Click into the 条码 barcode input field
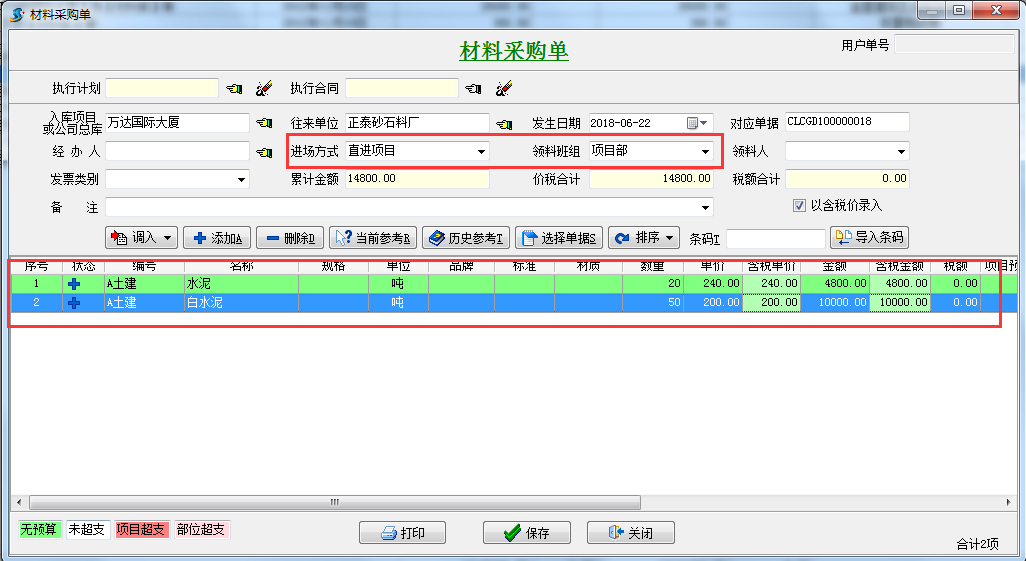The width and height of the screenshot is (1026, 561). coord(776,238)
